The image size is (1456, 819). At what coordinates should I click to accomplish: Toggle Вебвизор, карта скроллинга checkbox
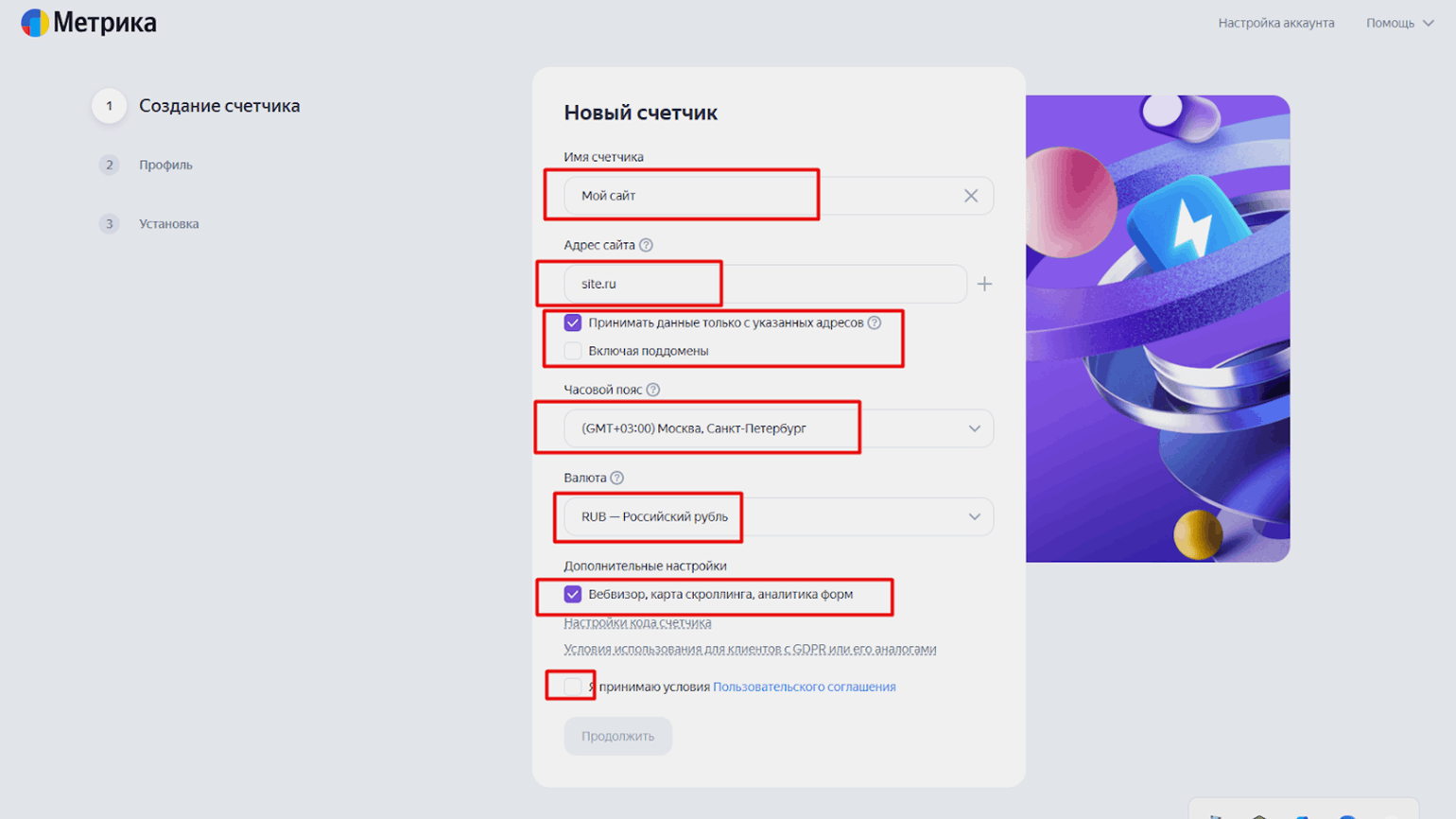[573, 594]
